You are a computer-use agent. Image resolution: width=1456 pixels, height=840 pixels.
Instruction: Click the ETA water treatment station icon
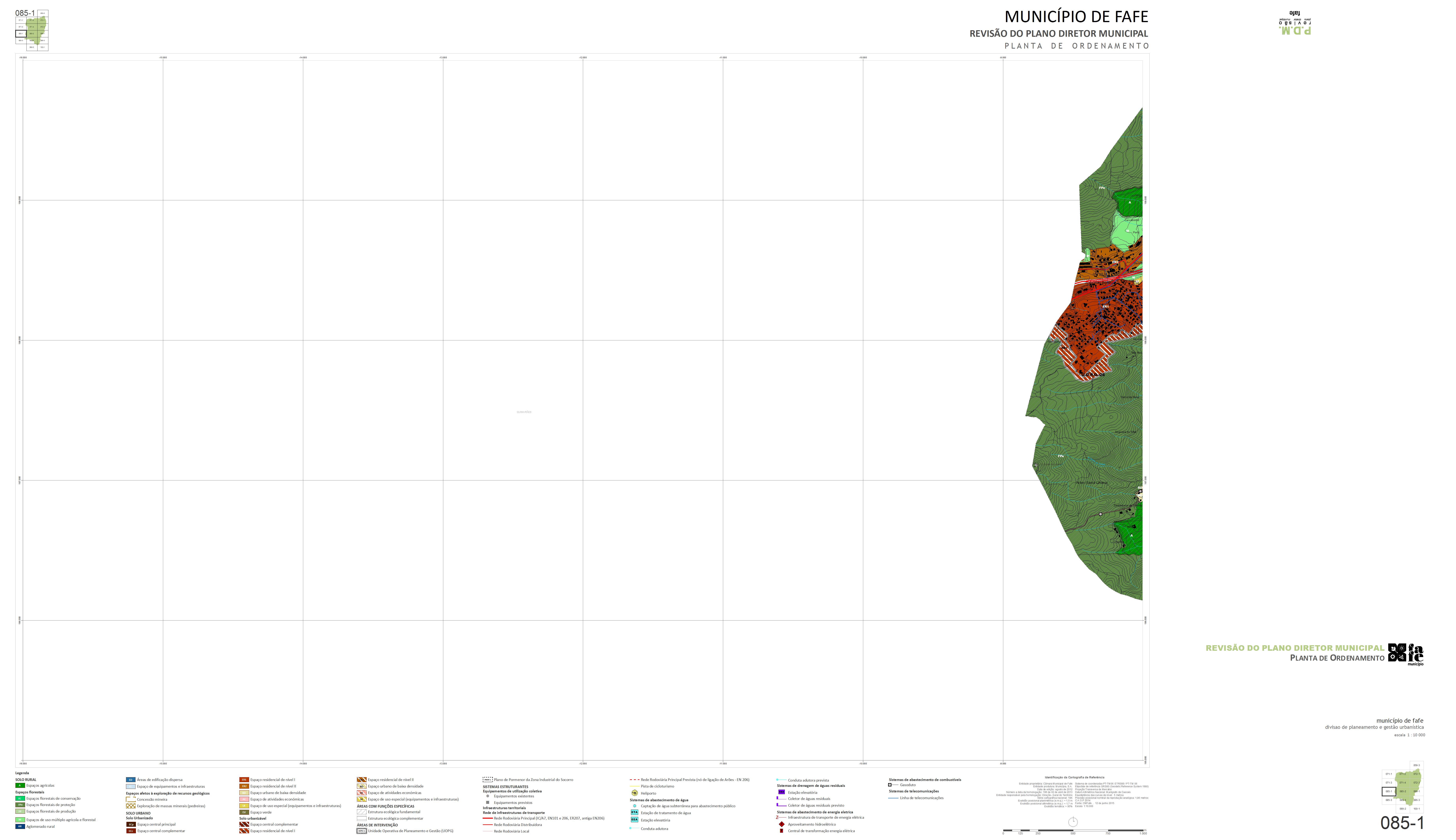tap(634, 812)
